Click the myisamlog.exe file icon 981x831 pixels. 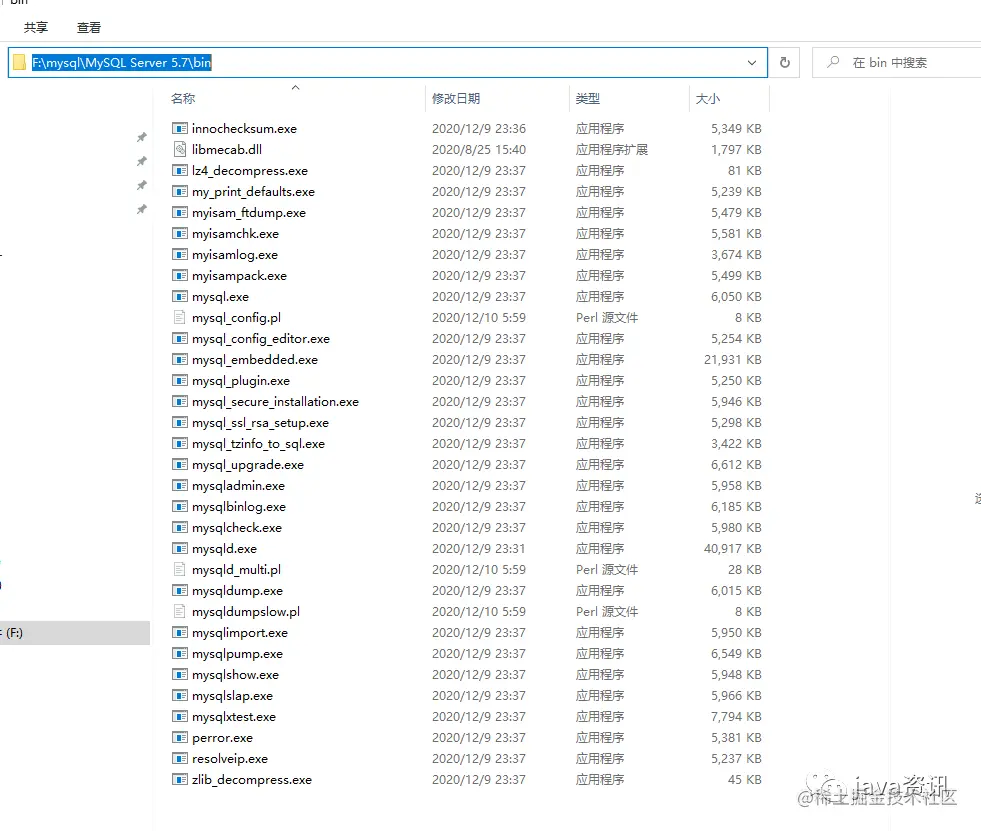(180, 255)
